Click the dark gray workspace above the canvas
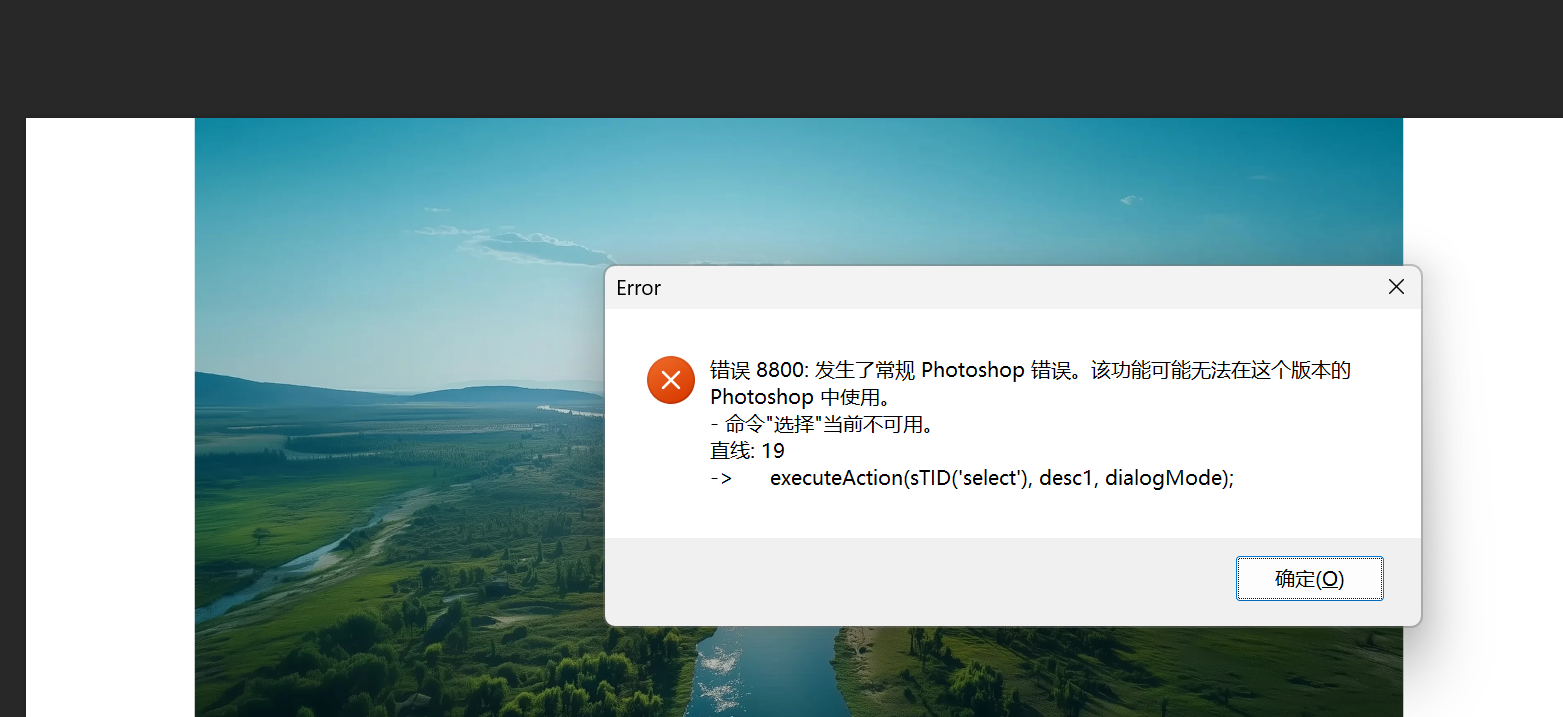Image resolution: width=1563 pixels, height=717 pixels. [780, 58]
